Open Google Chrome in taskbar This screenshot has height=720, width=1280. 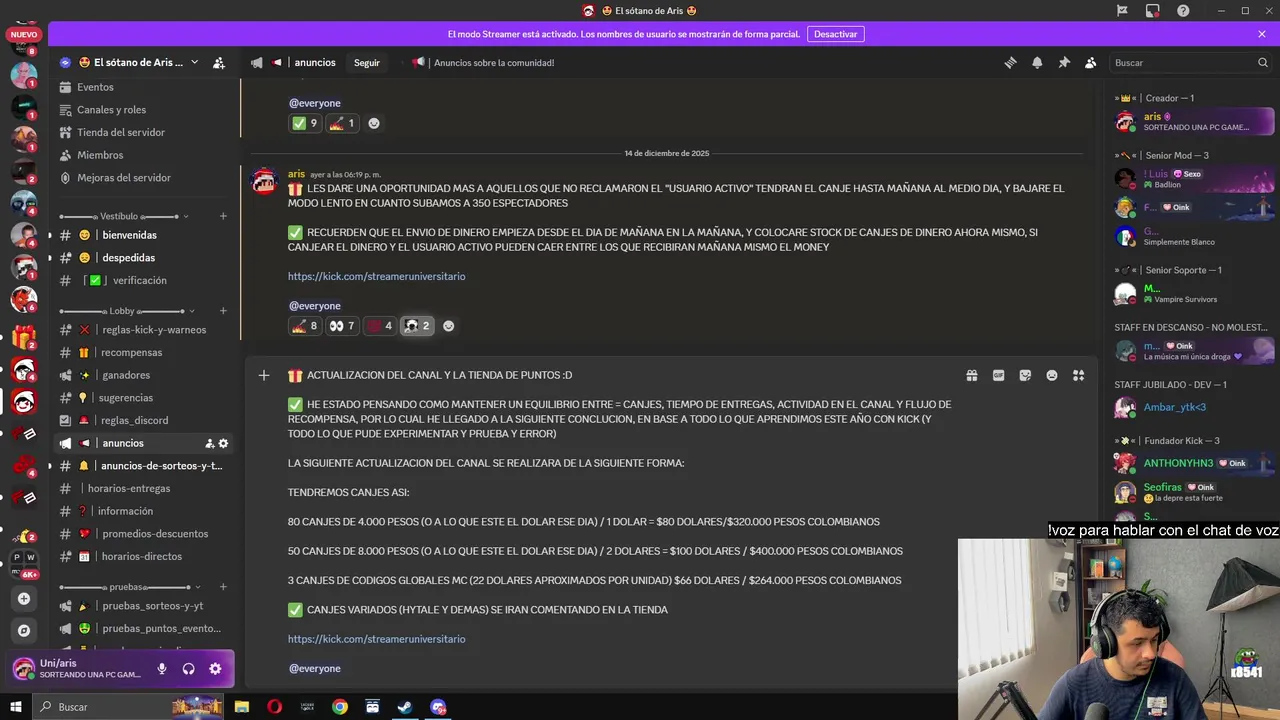(340, 707)
